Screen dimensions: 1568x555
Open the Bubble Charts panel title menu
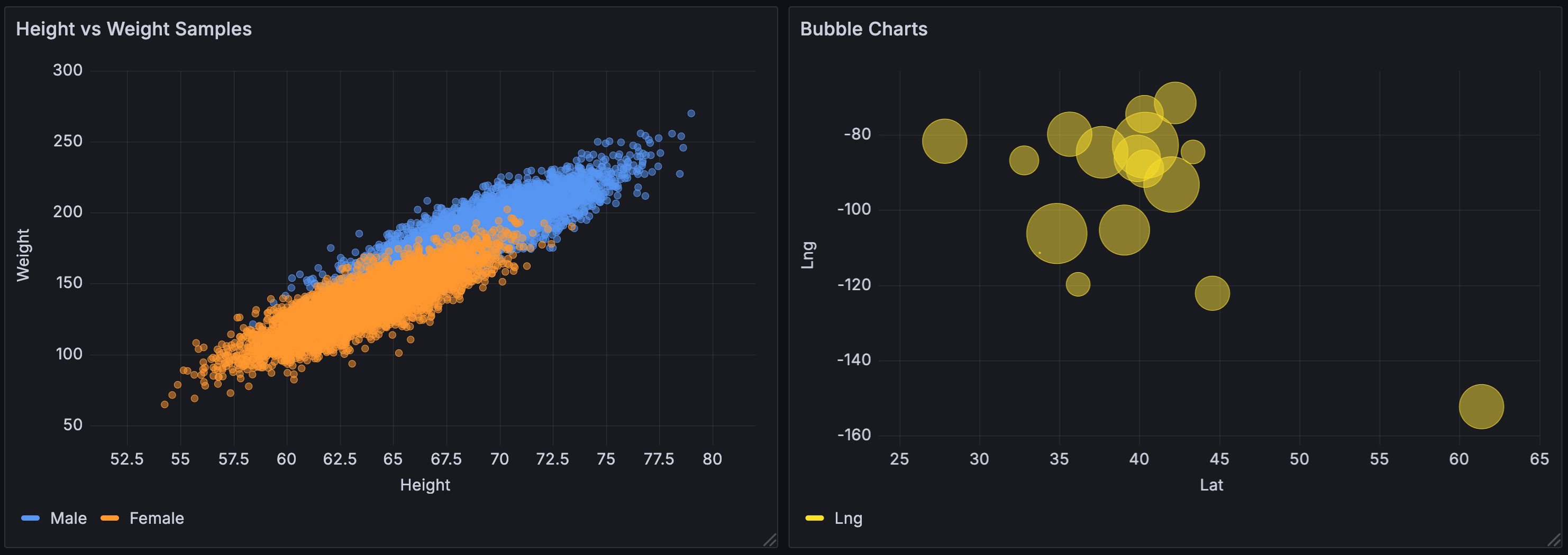pyautogui.click(x=863, y=29)
